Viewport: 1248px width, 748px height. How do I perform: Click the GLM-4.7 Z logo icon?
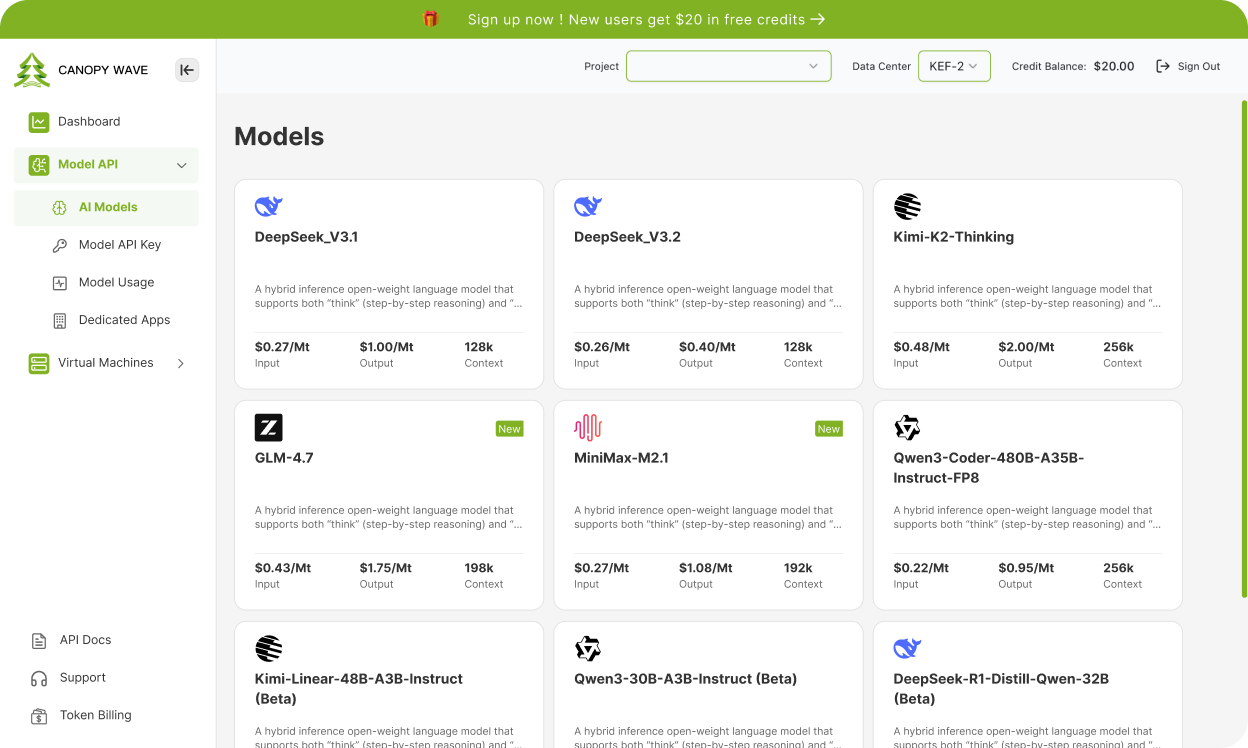pos(267,427)
